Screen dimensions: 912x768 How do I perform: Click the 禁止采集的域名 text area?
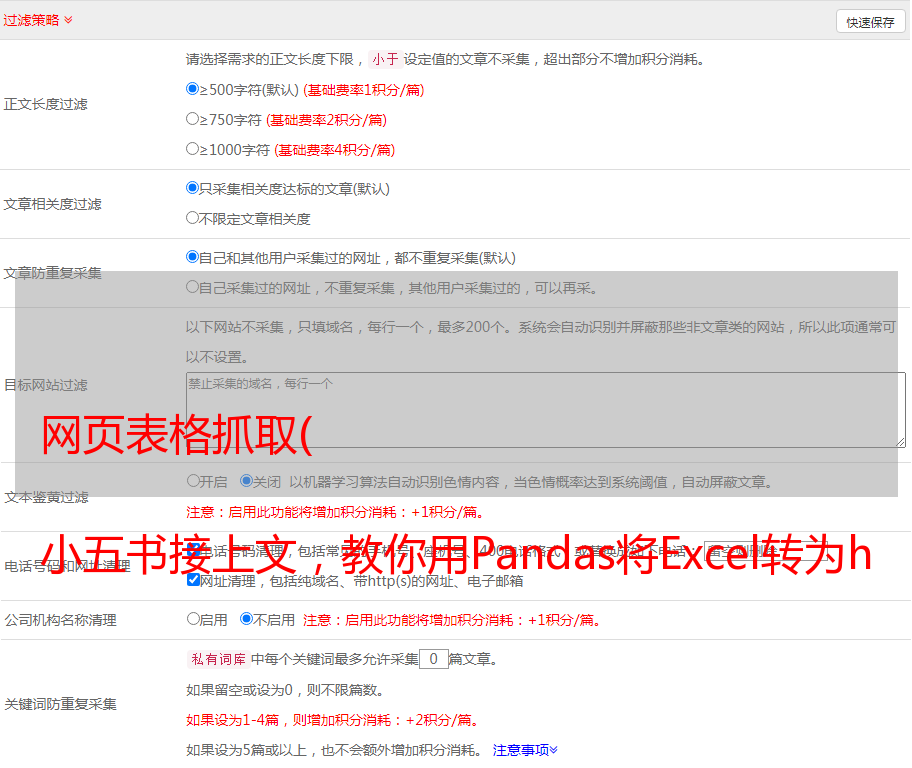pyautogui.click(x=546, y=410)
